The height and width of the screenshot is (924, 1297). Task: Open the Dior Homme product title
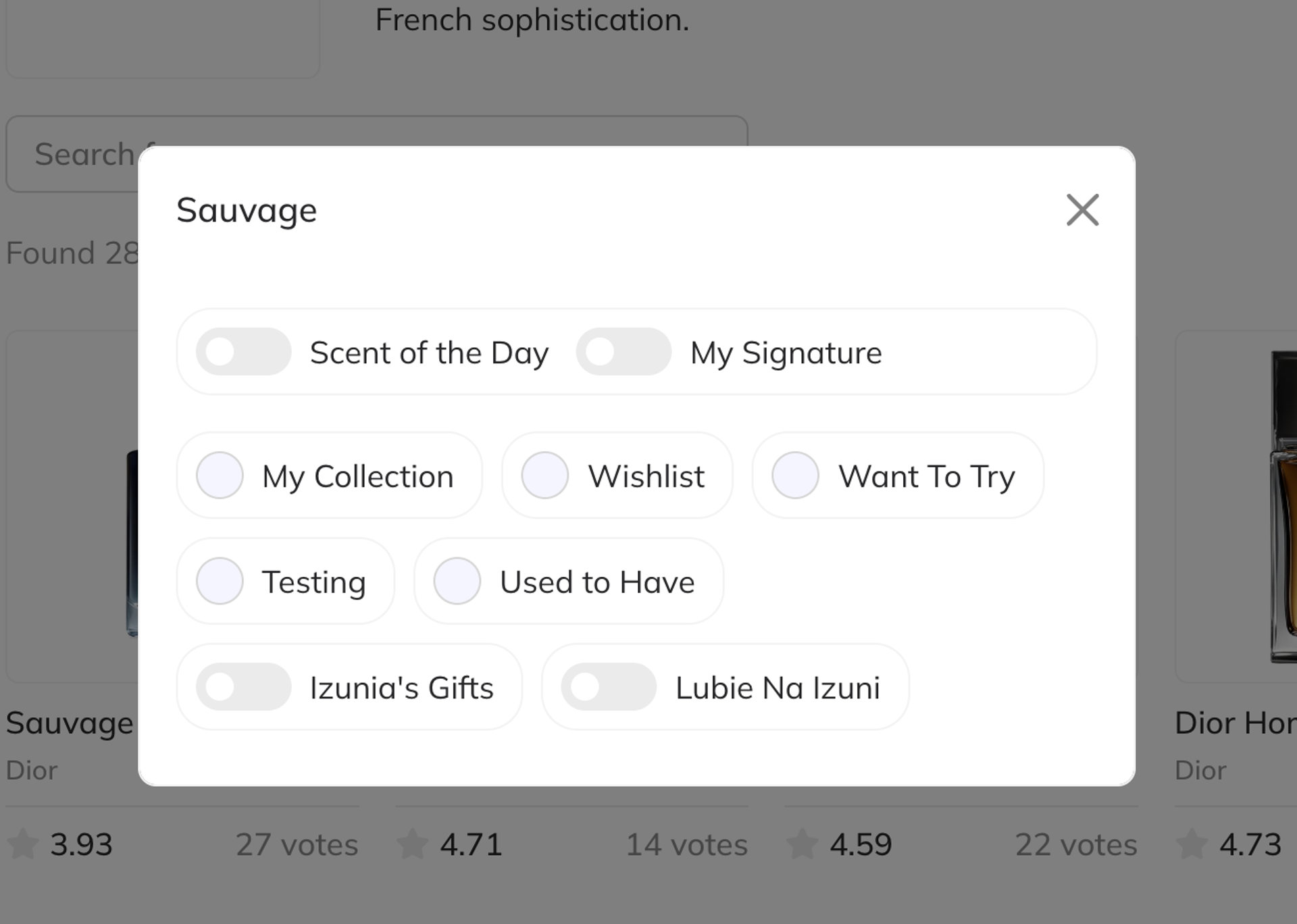(1235, 723)
